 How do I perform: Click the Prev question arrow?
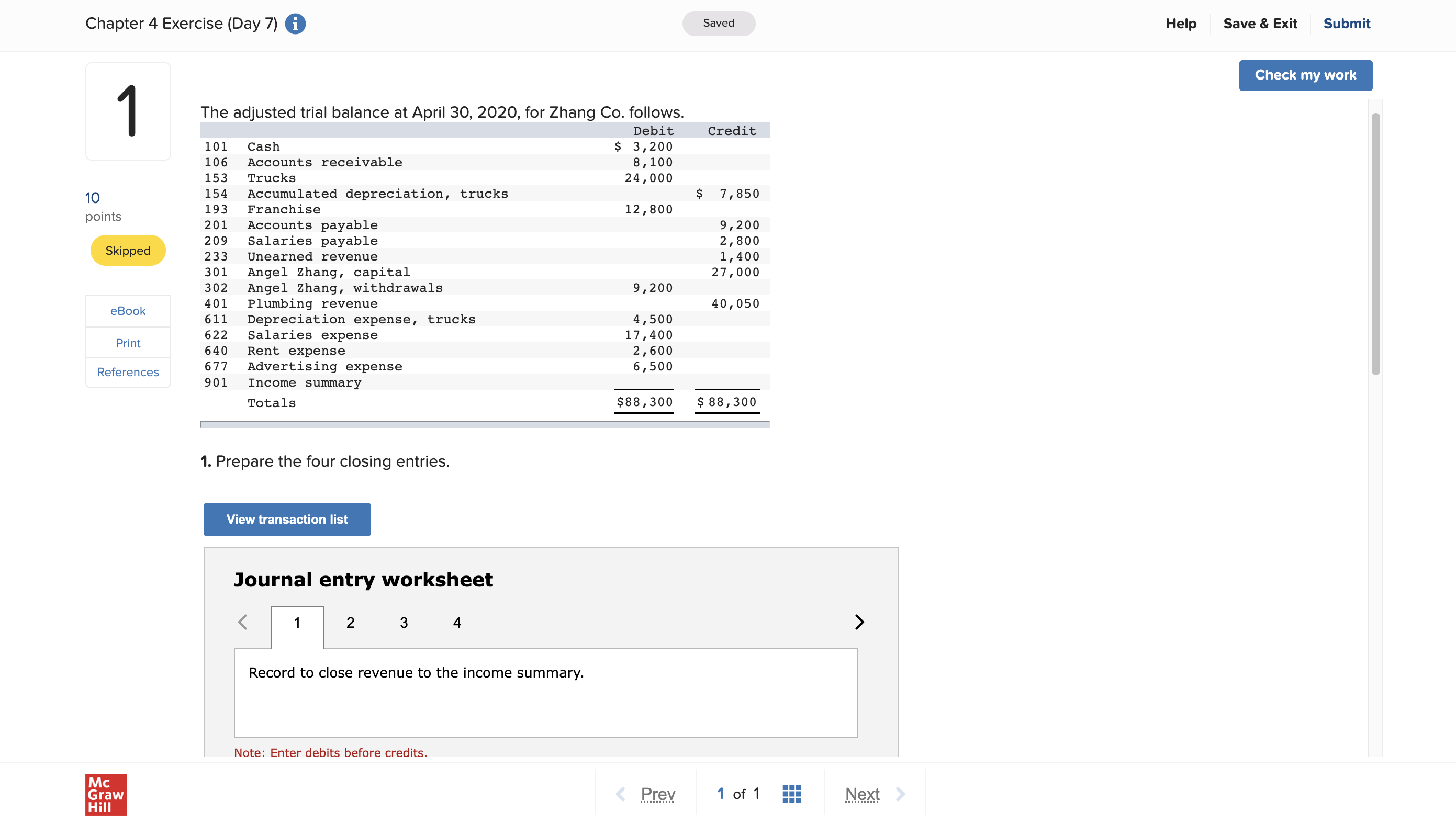tap(621, 794)
